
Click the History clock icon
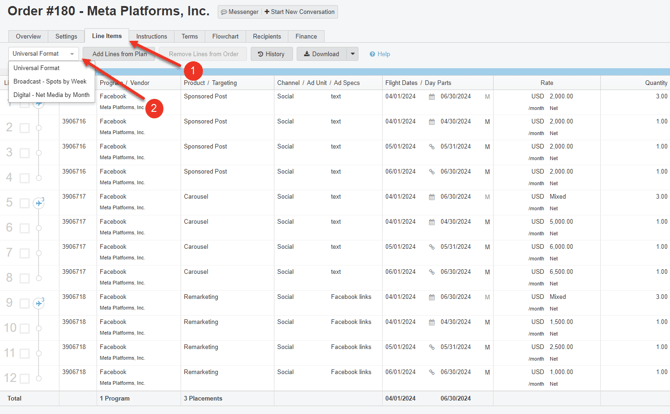pos(260,54)
